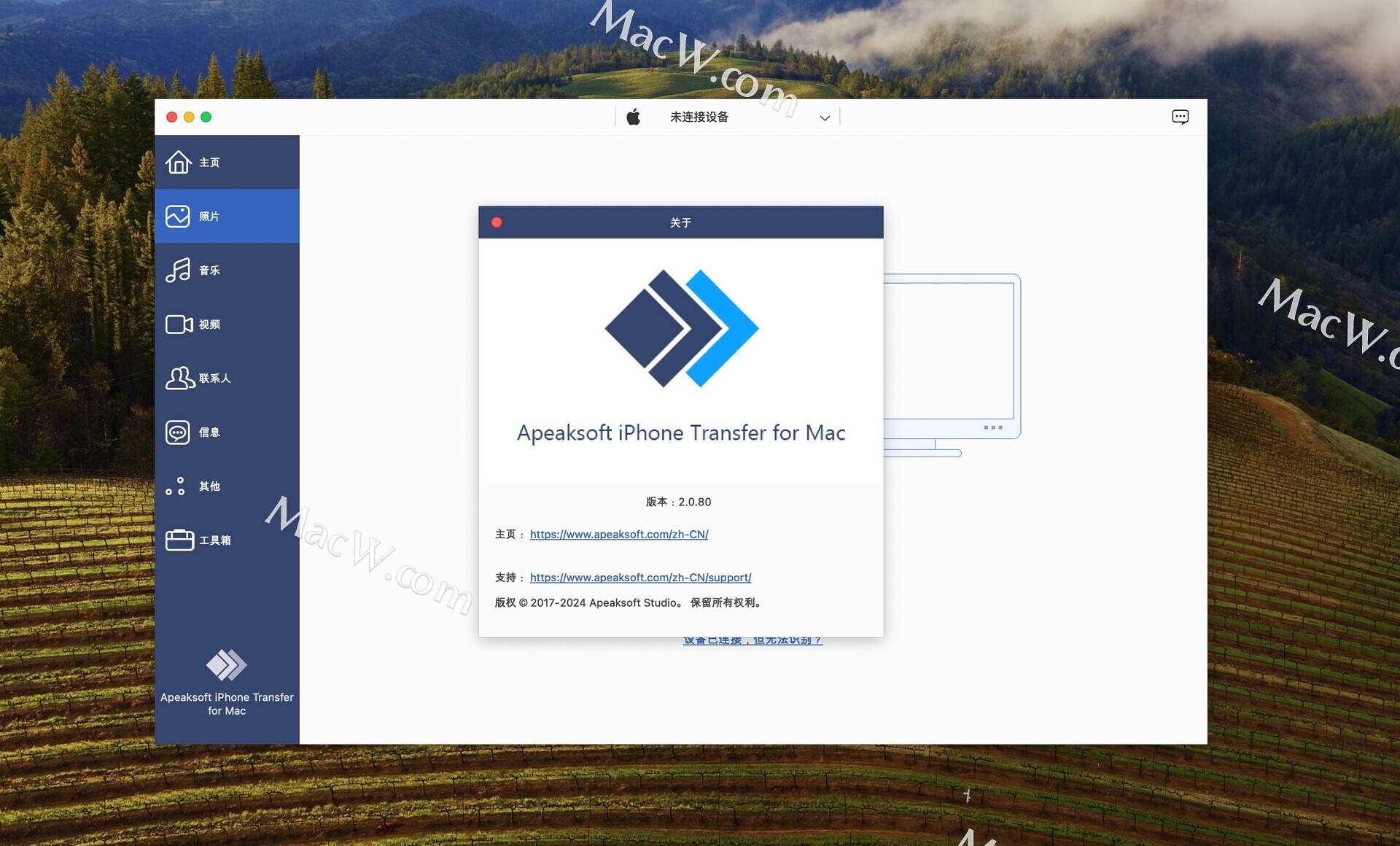Viewport: 1400px width, 846px height.
Task: Open the Music note icon
Action: (178, 270)
